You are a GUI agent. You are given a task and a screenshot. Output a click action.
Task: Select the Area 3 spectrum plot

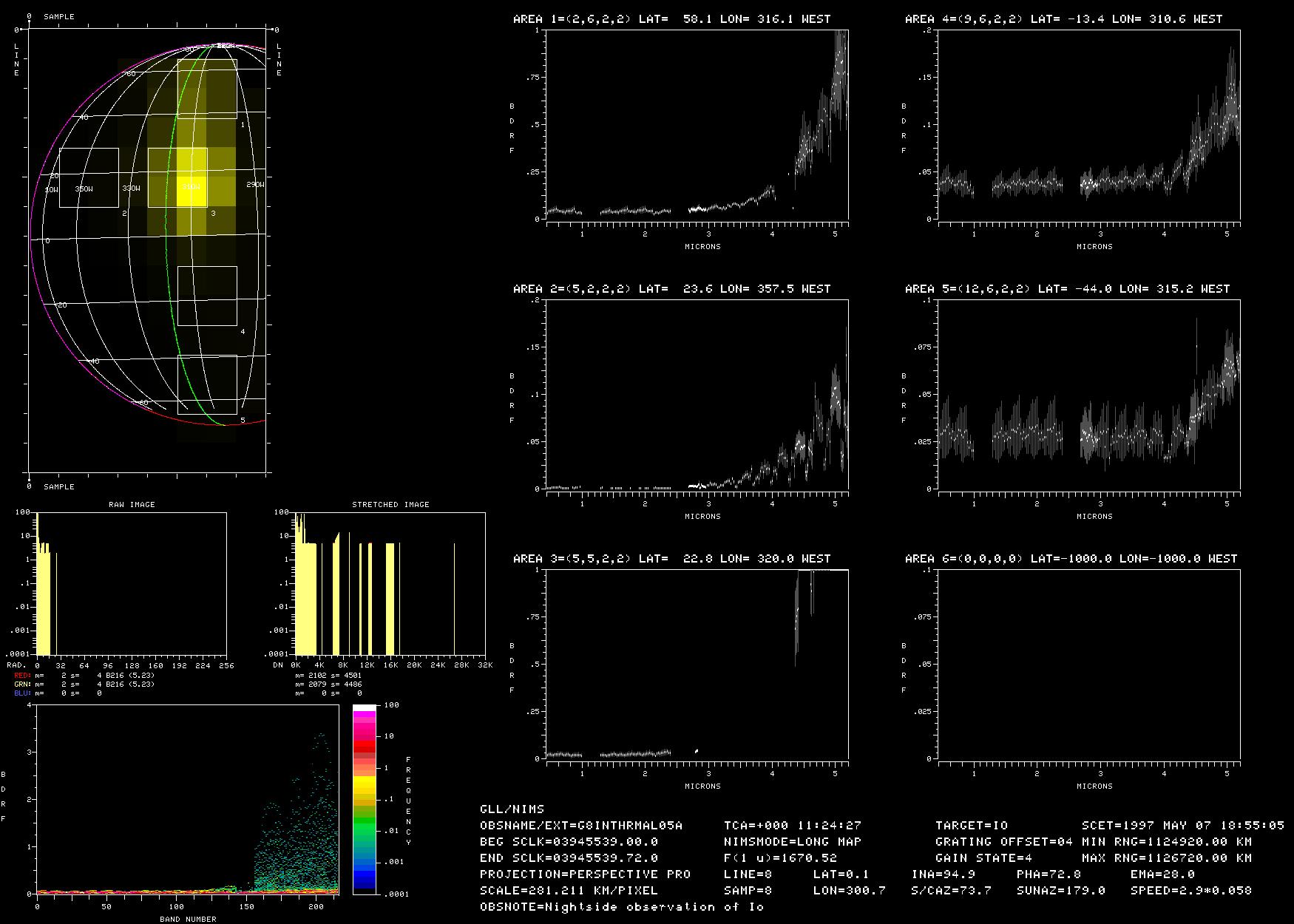[697, 664]
